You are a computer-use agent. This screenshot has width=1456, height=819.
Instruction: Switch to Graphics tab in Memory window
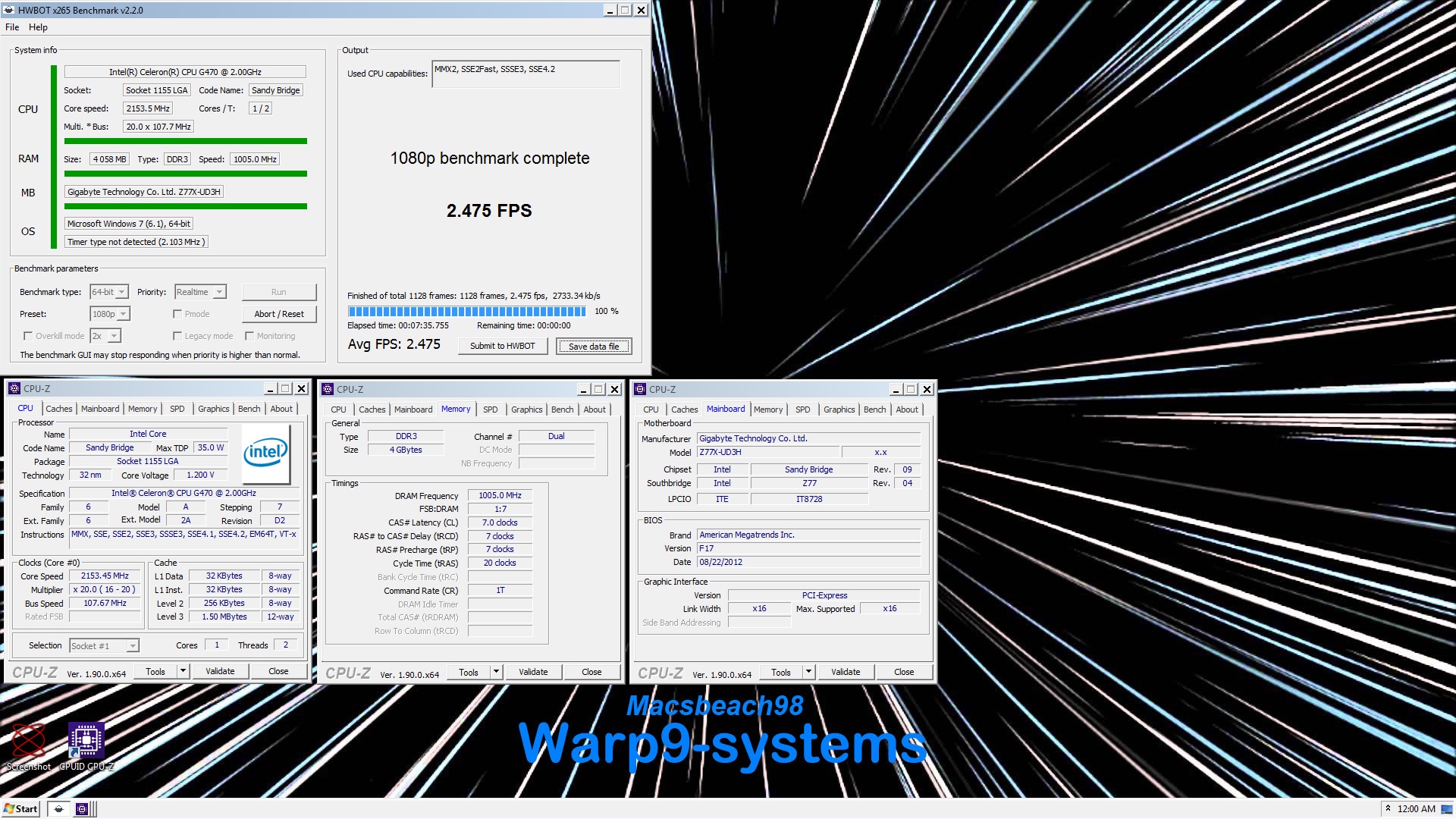[527, 409]
